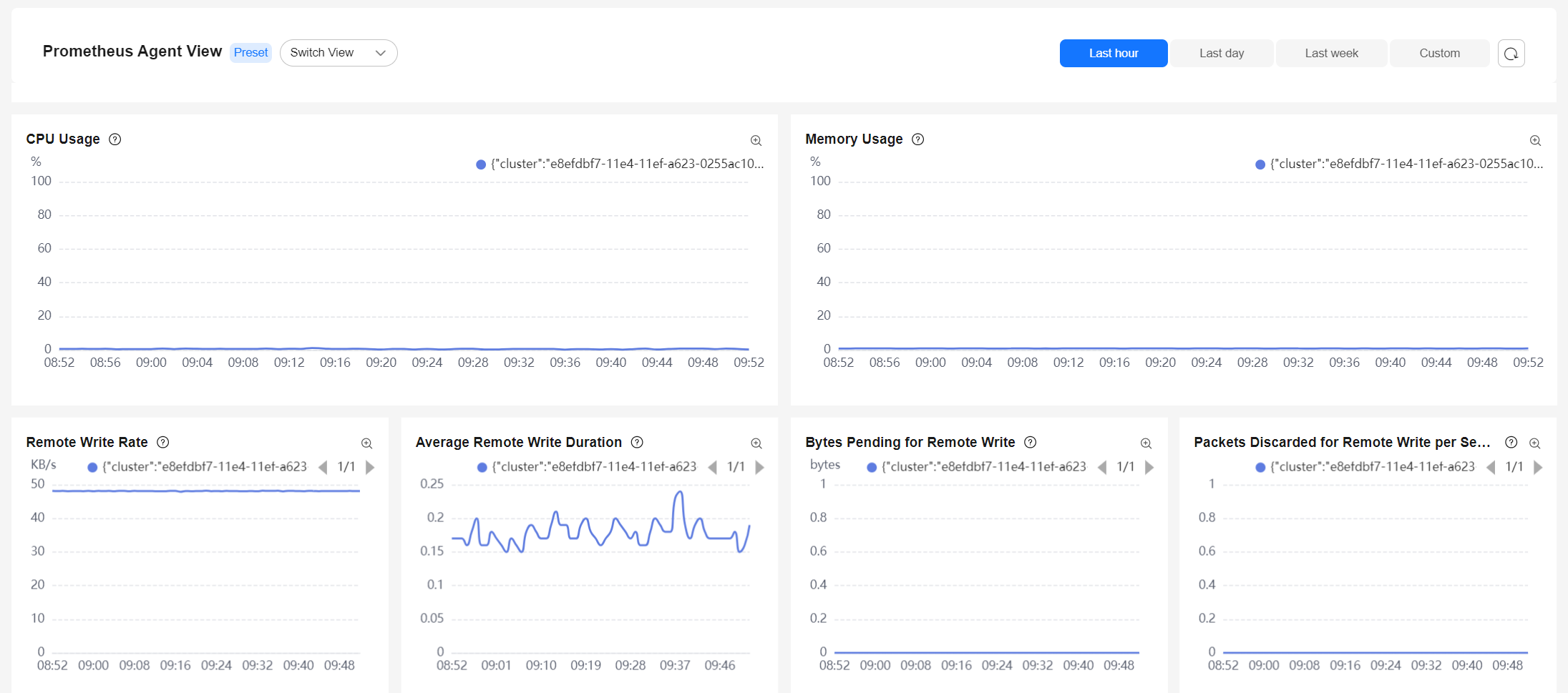
Task: Open Memory Usage help tooltip icon
Action: pyautogui.click(x=918, y=139)
